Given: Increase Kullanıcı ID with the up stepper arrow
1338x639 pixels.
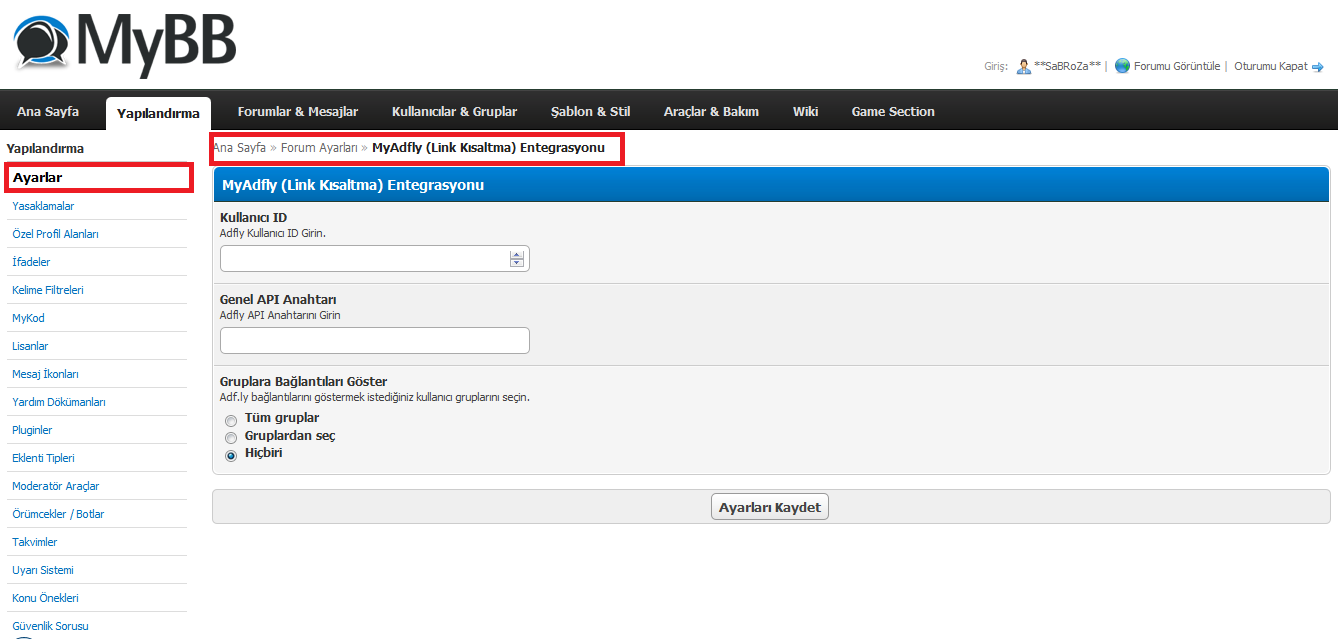Looking at the screenshot, I should [517, 254].
